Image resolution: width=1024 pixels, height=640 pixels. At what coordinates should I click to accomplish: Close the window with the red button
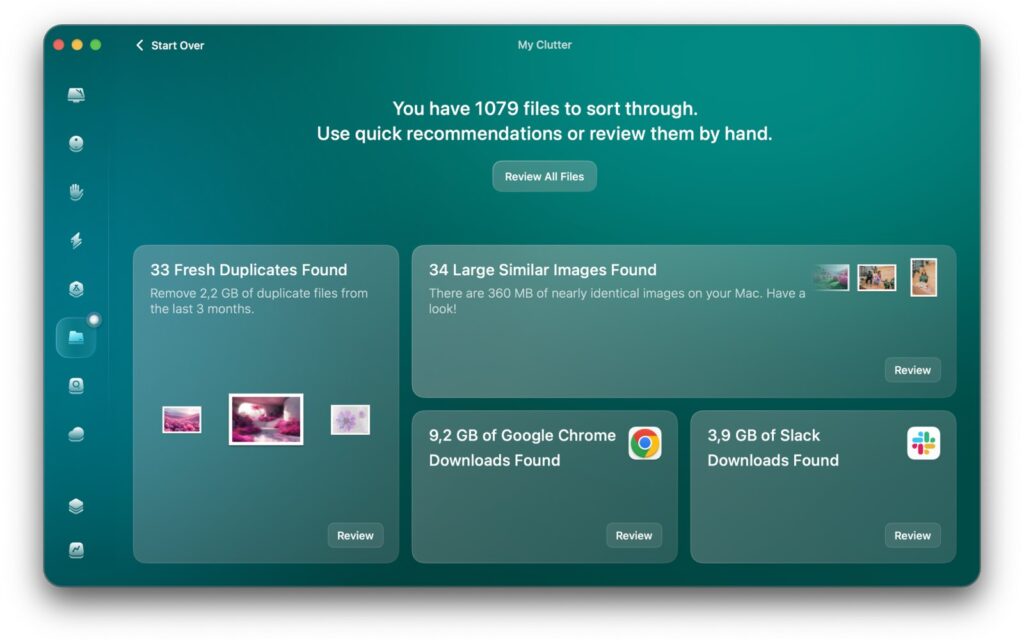point(59,44)
